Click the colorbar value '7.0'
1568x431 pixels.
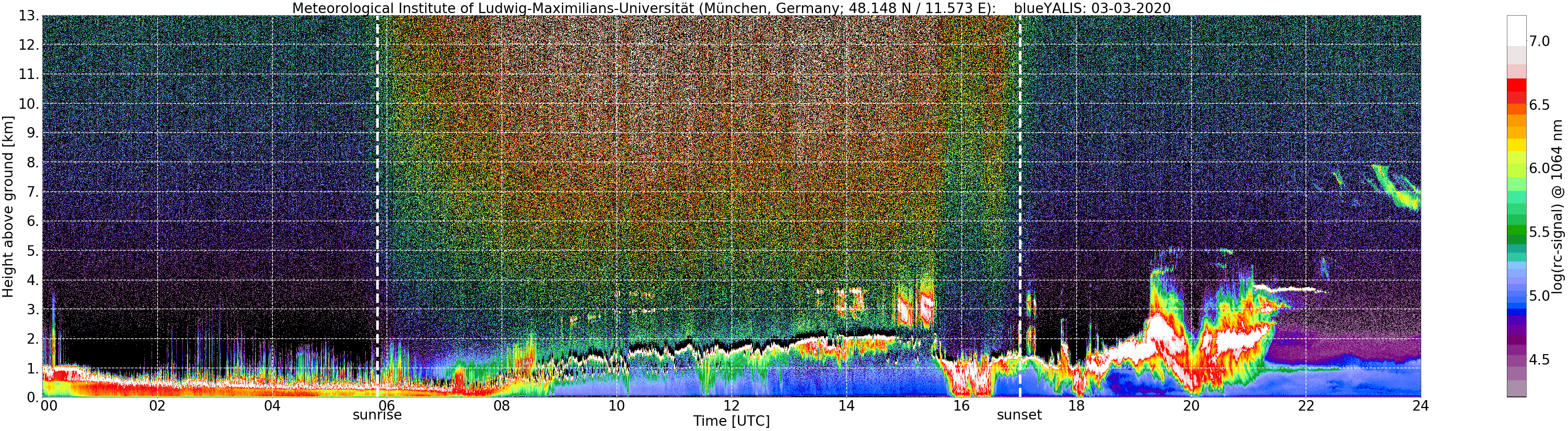click(1539, 41)
